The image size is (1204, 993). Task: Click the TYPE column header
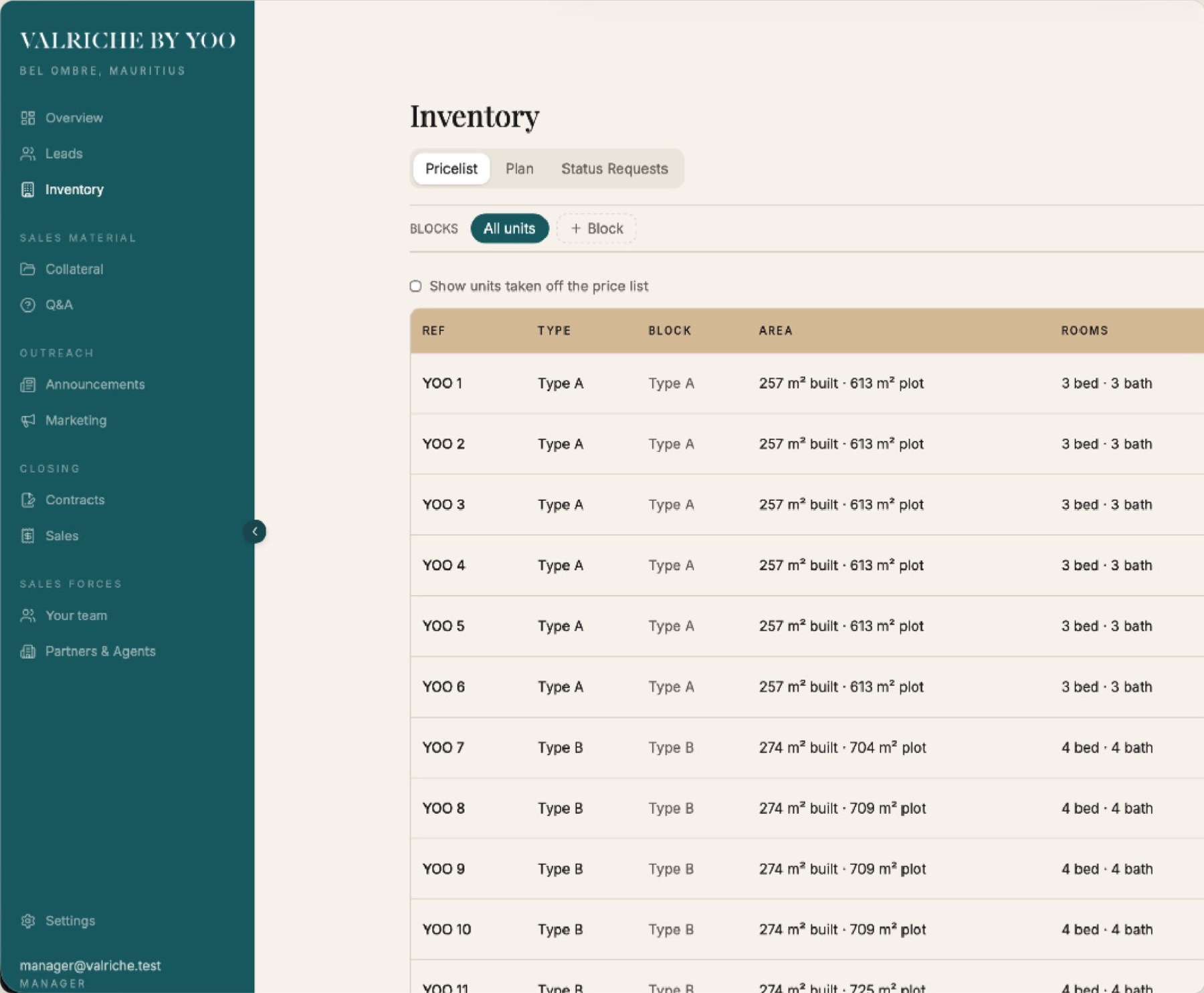tap(555, 330)
